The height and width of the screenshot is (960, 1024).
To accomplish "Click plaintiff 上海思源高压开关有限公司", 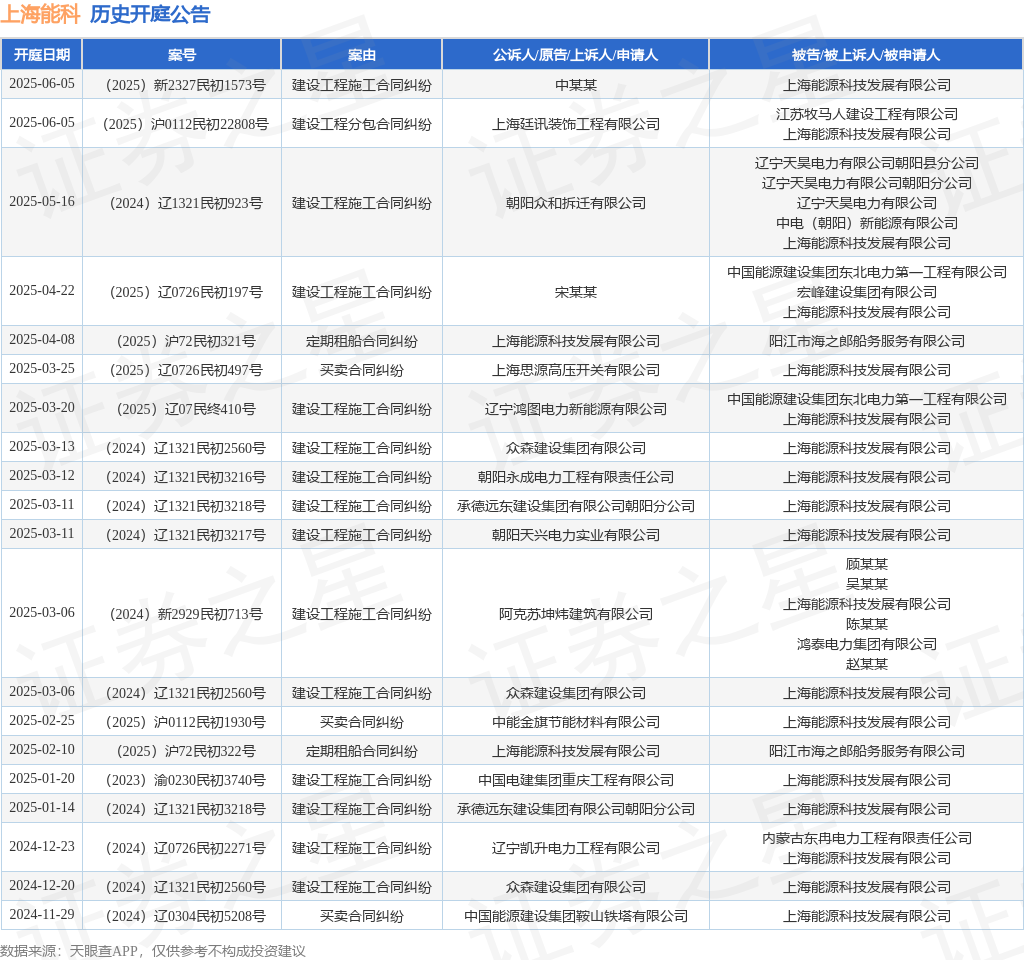I will (575, 370).
